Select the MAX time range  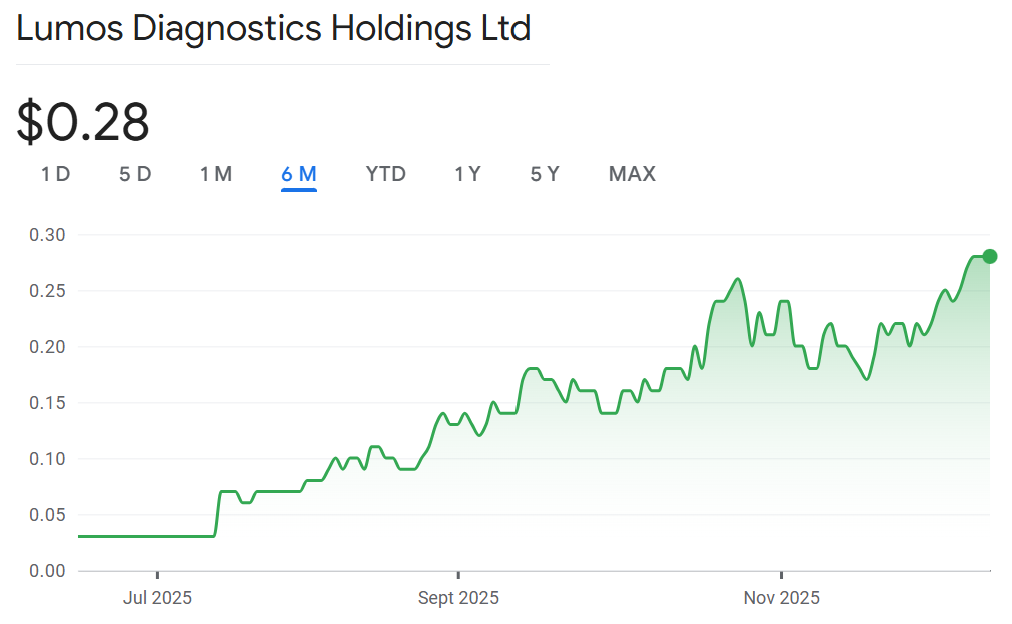click(632, 173)
